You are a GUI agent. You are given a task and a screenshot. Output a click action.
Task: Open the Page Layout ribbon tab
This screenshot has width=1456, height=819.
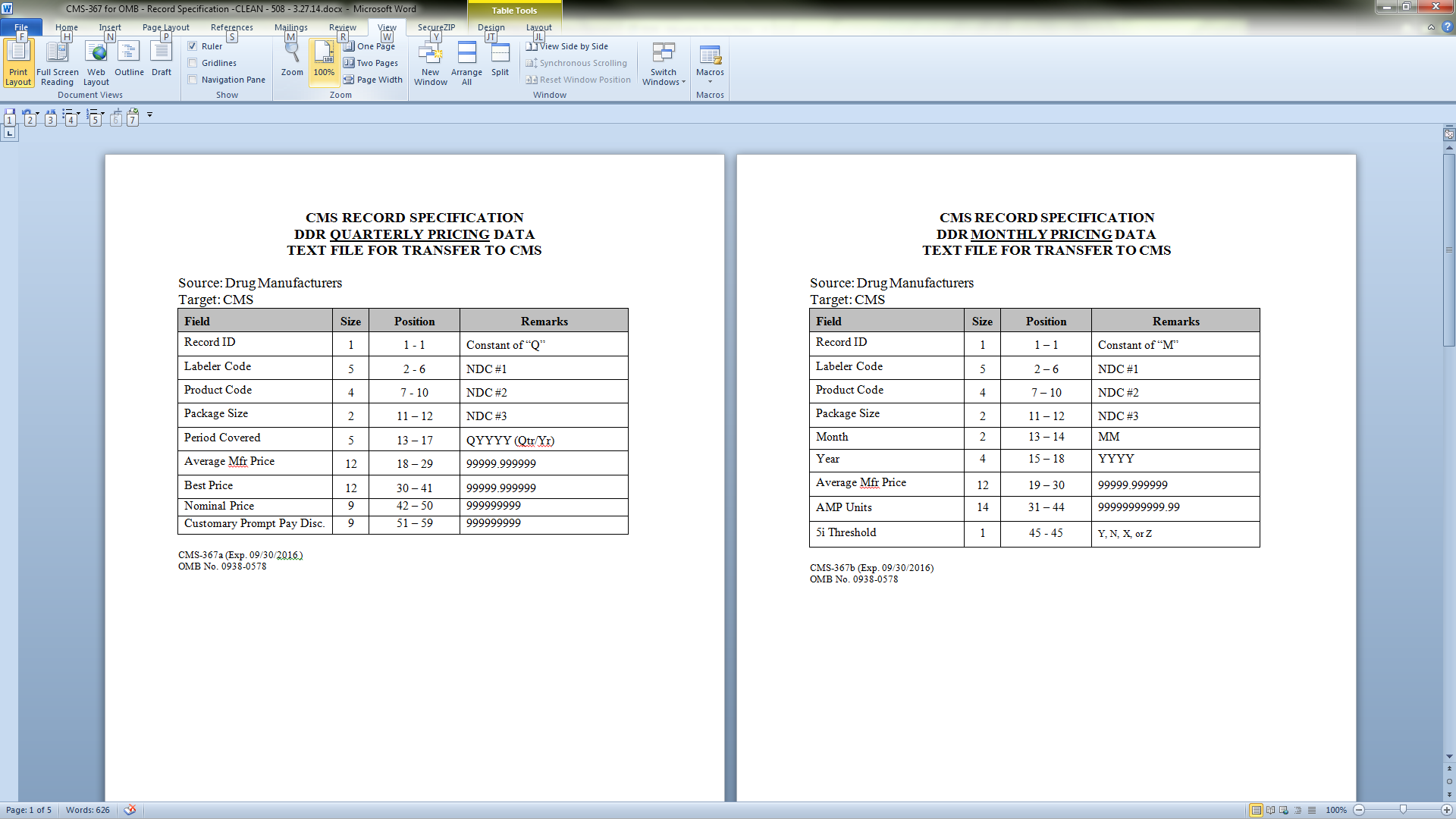(x=165, y=27)
